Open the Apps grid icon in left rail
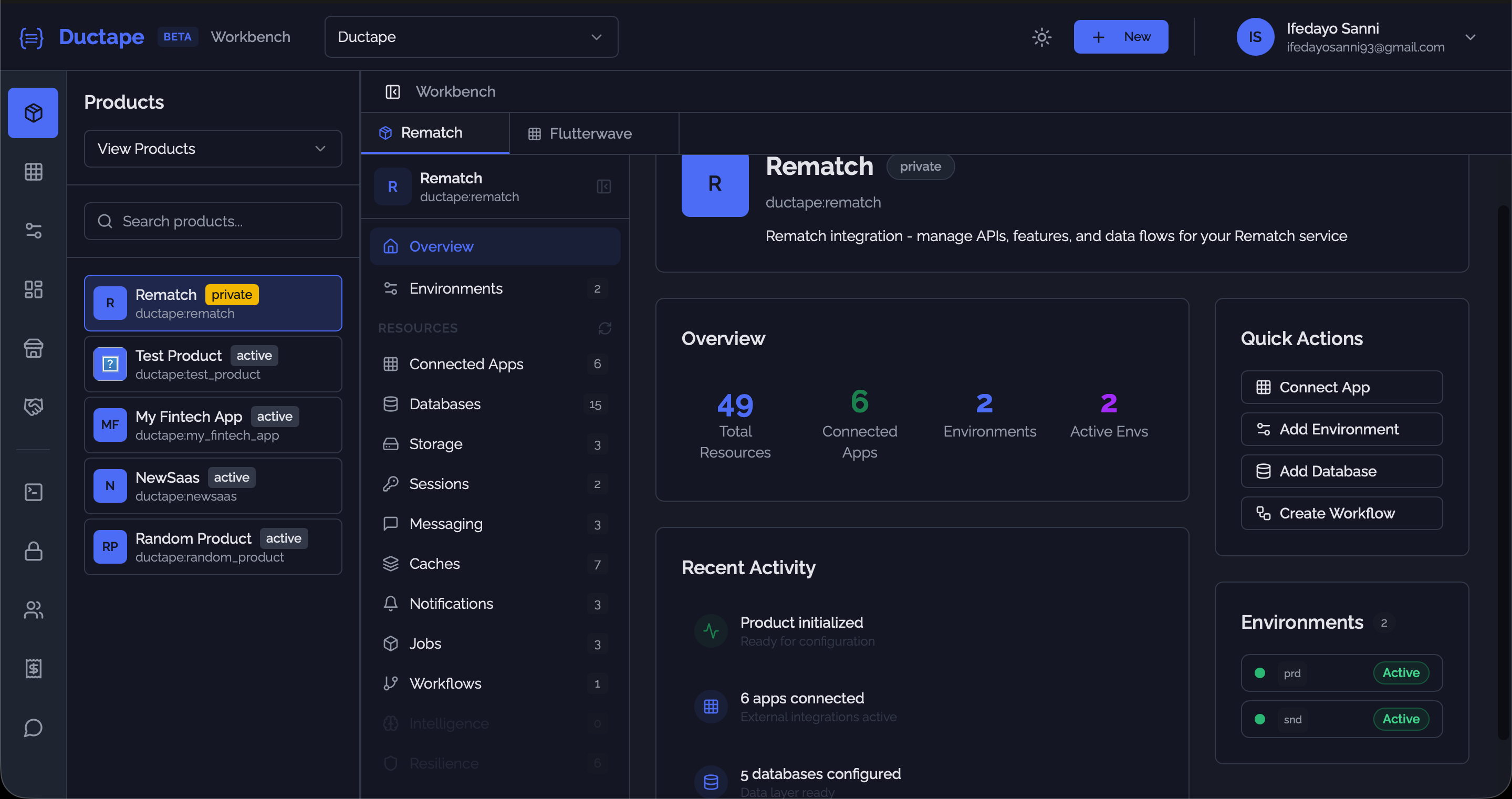Viewport: 1512px width, 799px height. [x=34, y=171]
